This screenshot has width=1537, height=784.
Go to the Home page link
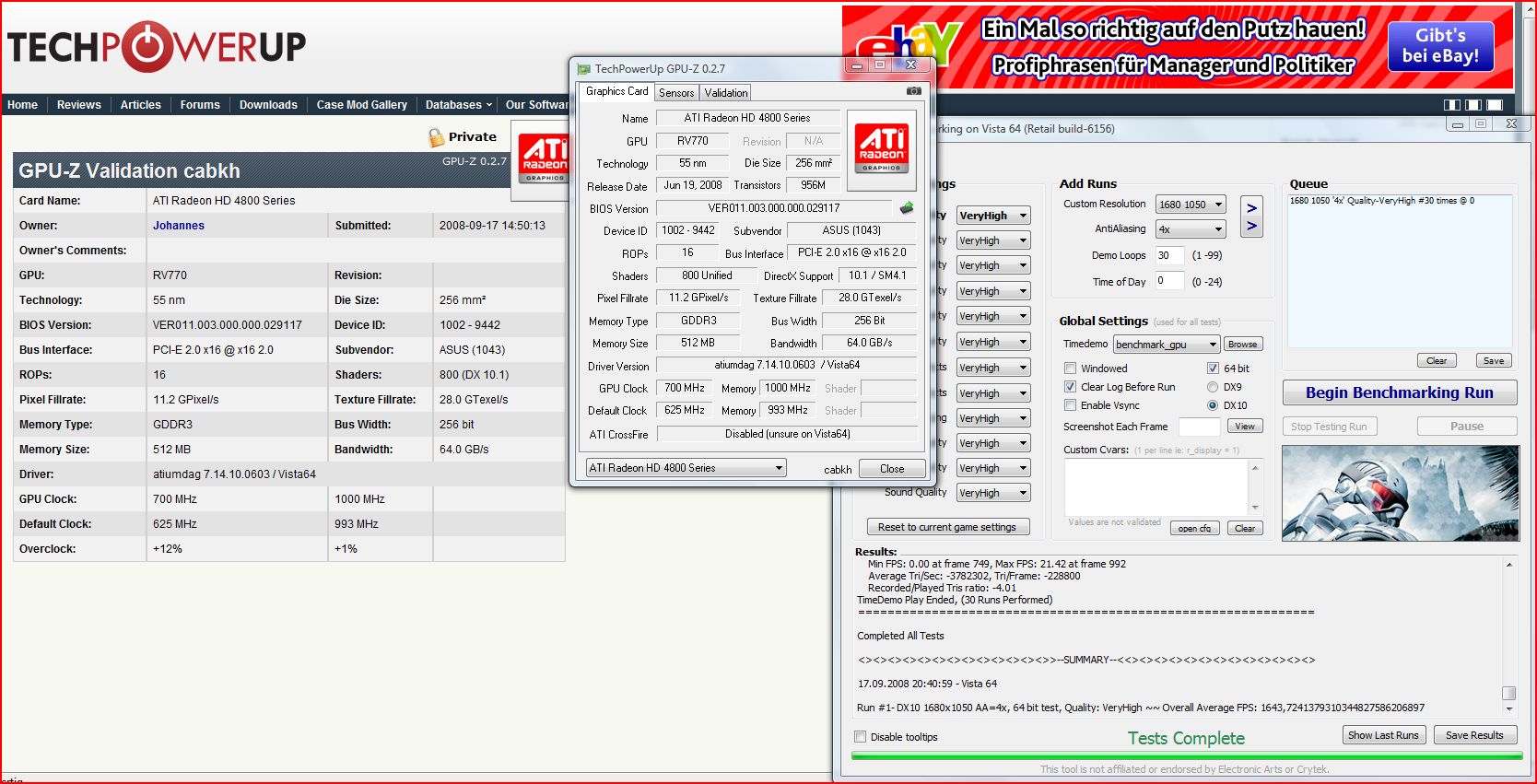tap(23, 105)
